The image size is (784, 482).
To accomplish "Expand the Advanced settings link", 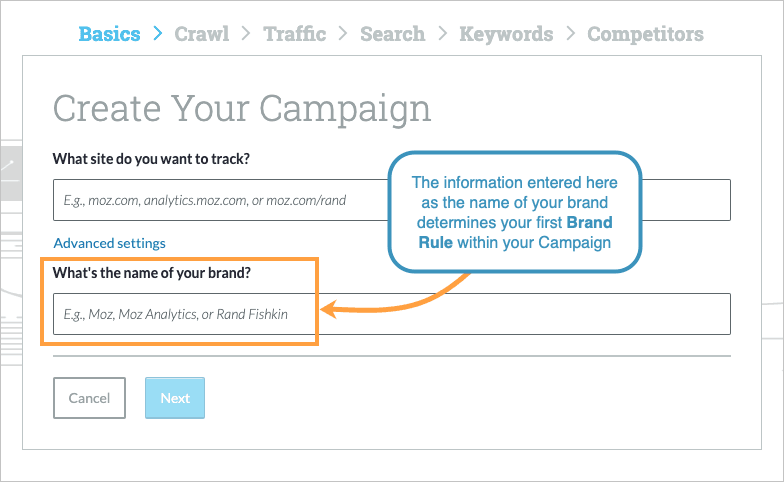I will (110, 243).
